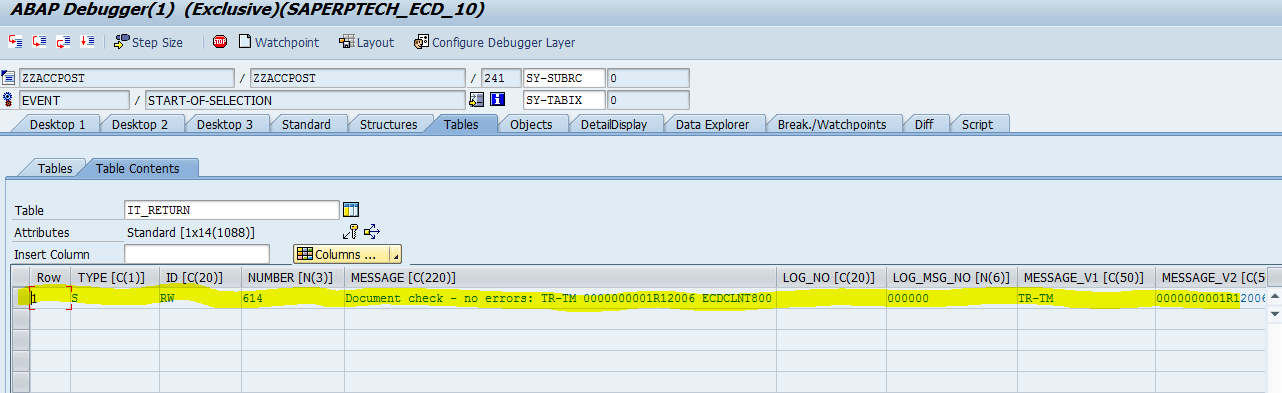
Task: Click the table vertical scrollbar up arrow
Action: pyautogui.click(x=1274, y=297)
